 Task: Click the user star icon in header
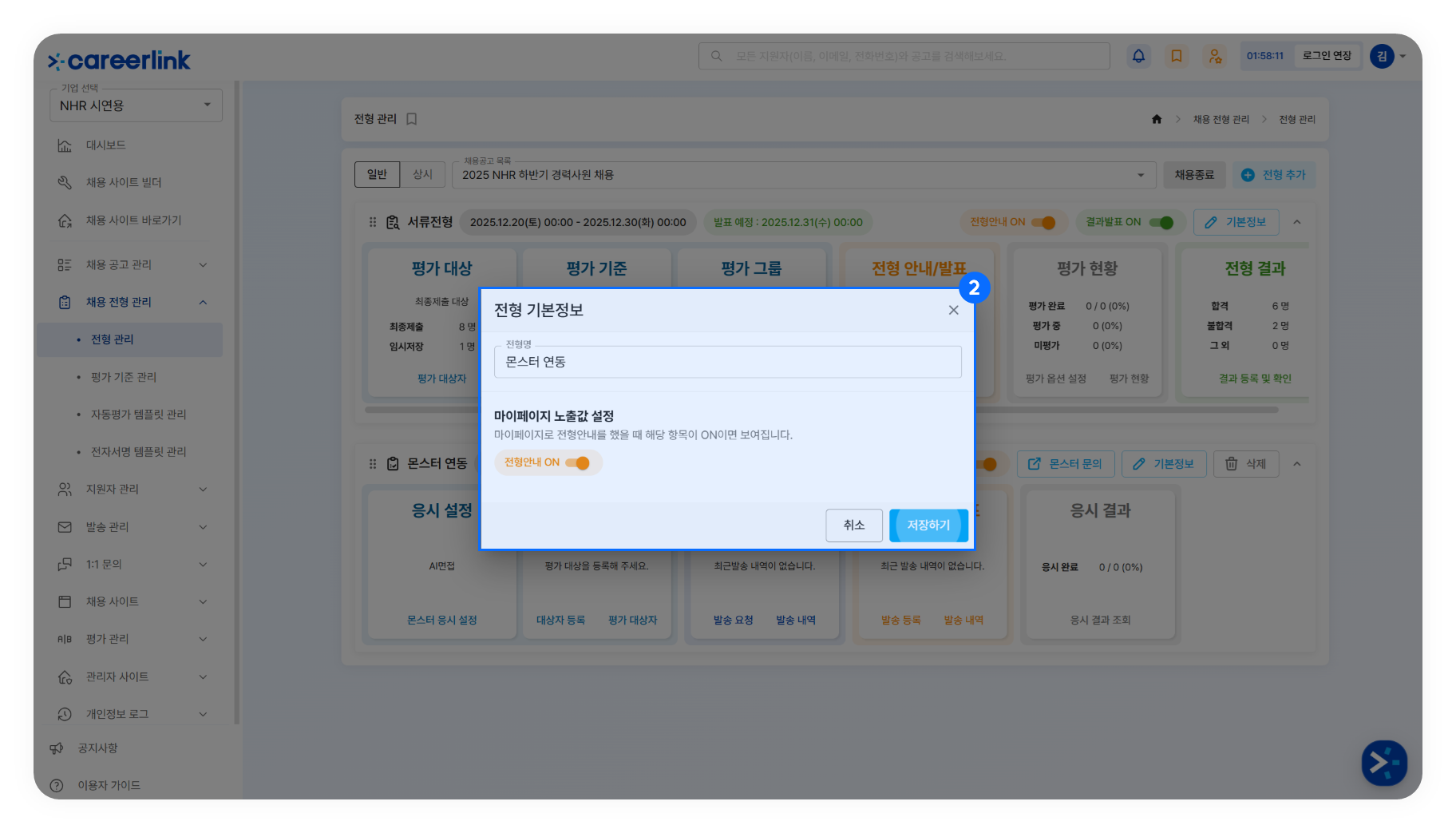(x=1214, y=56)
